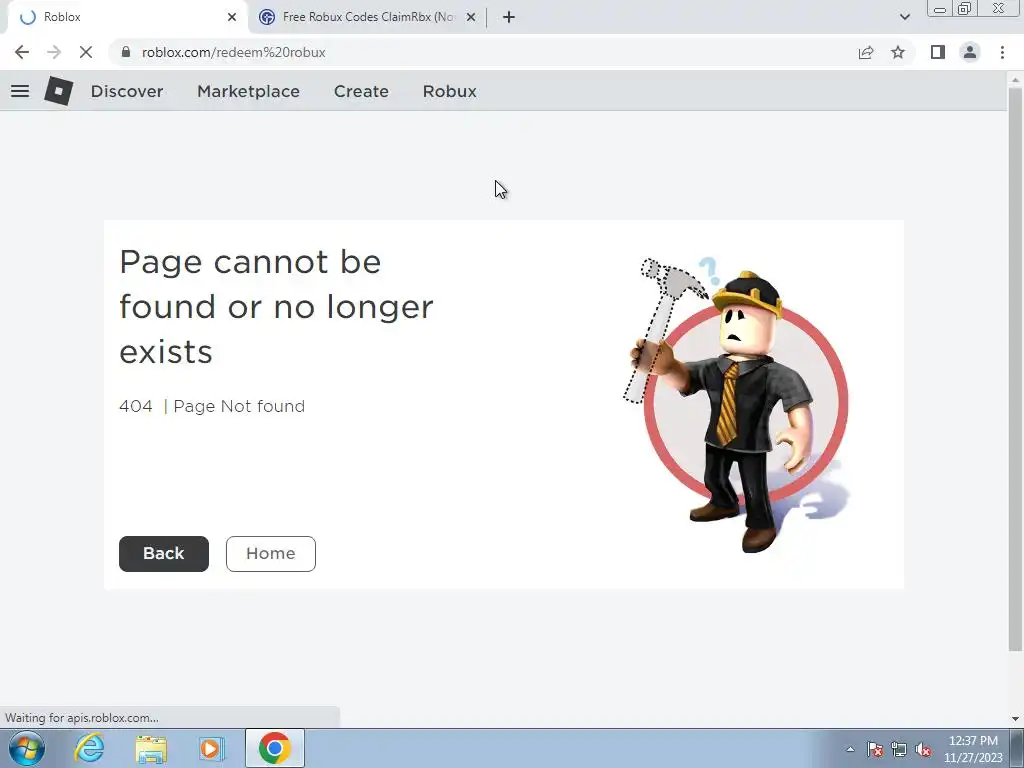Image resolution: width=1024 pixels, height=768 pixels.
Task: Open Chrome three-dot menu
Action: pos(1002,52)
